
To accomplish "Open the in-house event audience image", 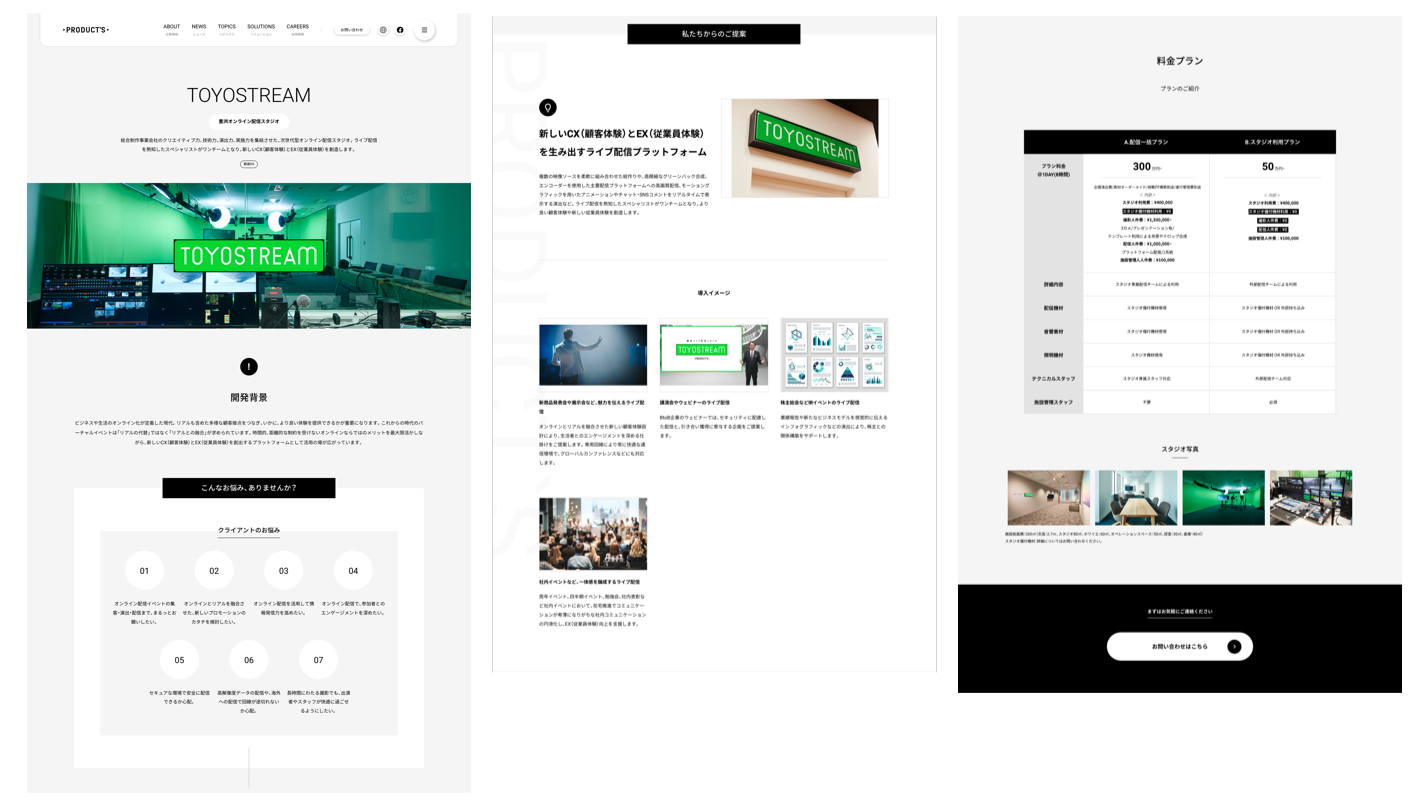I will (593, 534).
